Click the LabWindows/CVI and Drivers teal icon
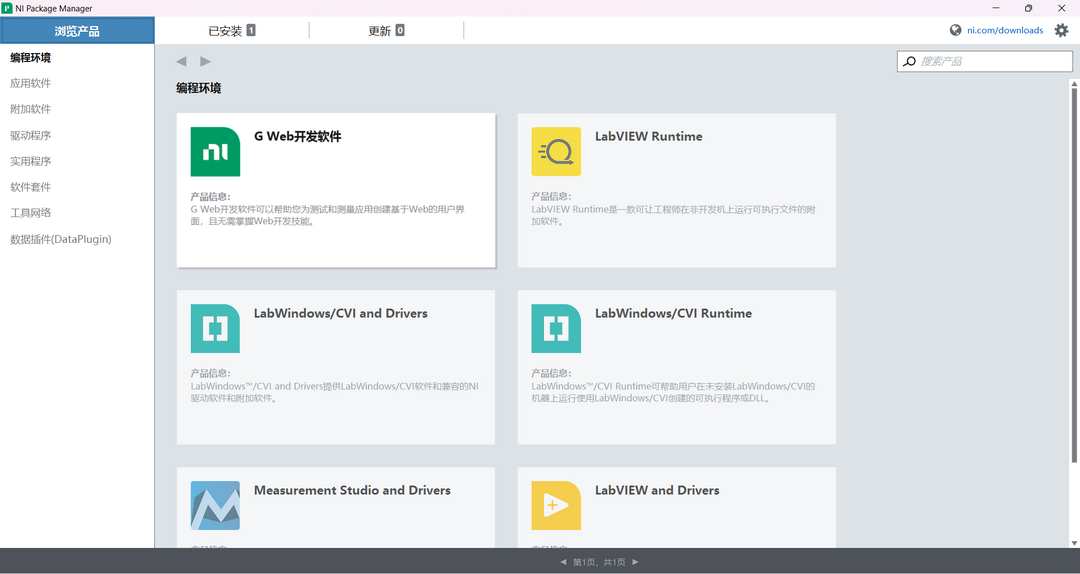The height and width of the screenshot is (574, 1080). click(215, 329)
